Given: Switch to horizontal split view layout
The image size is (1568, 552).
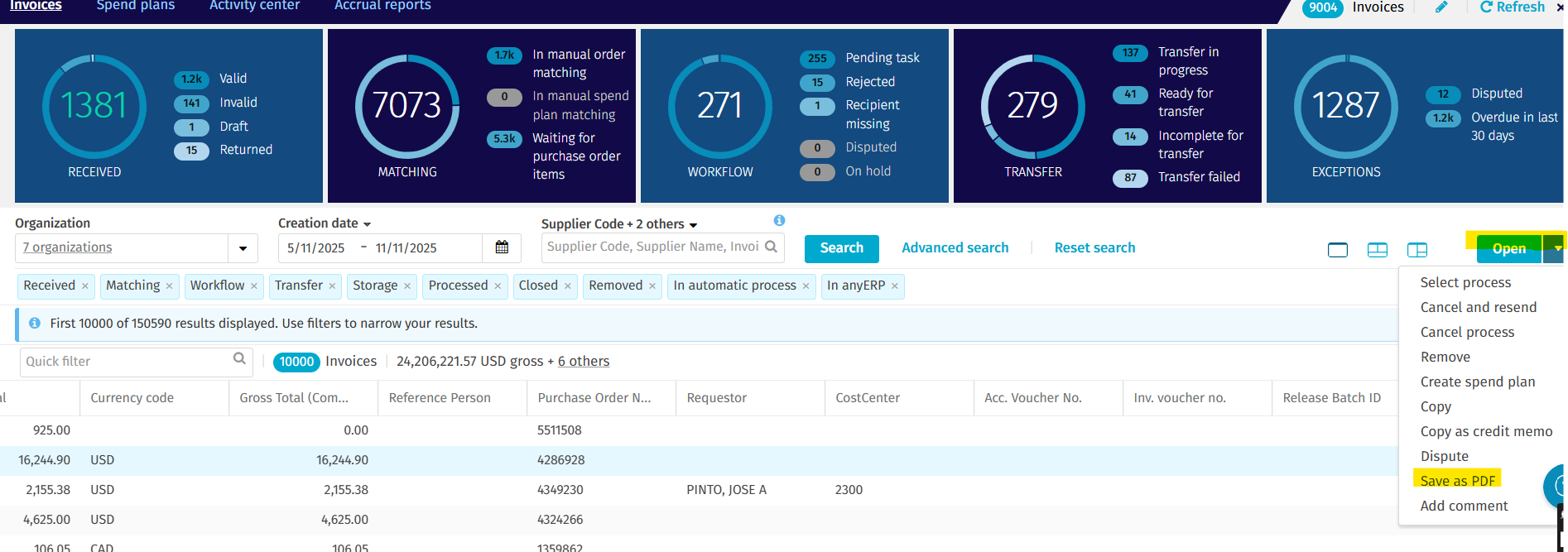Looking at the screenshot, I should pyautogui.click(x=1377, y=250).
